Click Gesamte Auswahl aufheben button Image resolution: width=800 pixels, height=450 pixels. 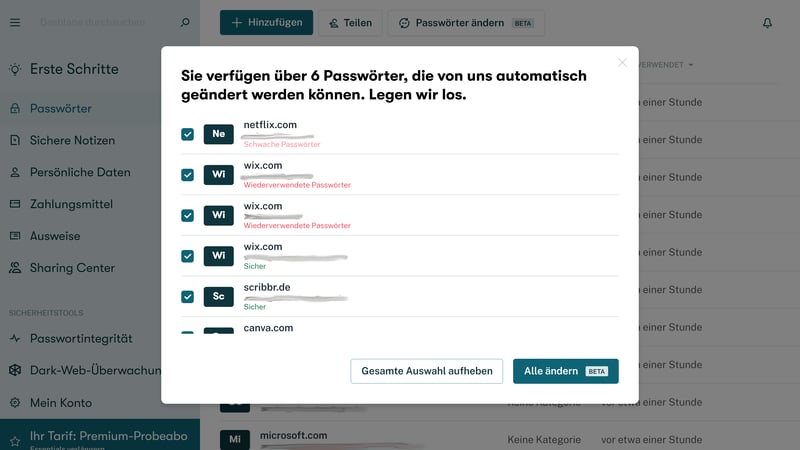pos(426,371)
